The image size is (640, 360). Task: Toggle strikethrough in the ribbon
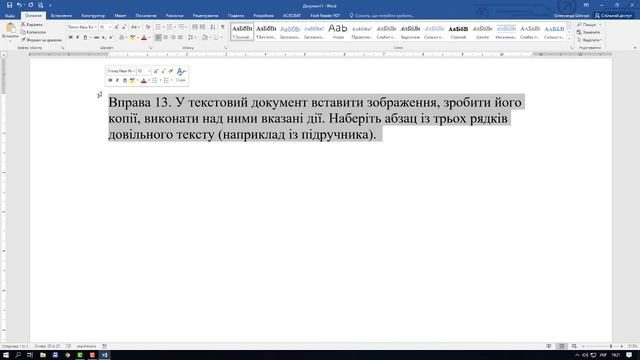click(96, 37)
